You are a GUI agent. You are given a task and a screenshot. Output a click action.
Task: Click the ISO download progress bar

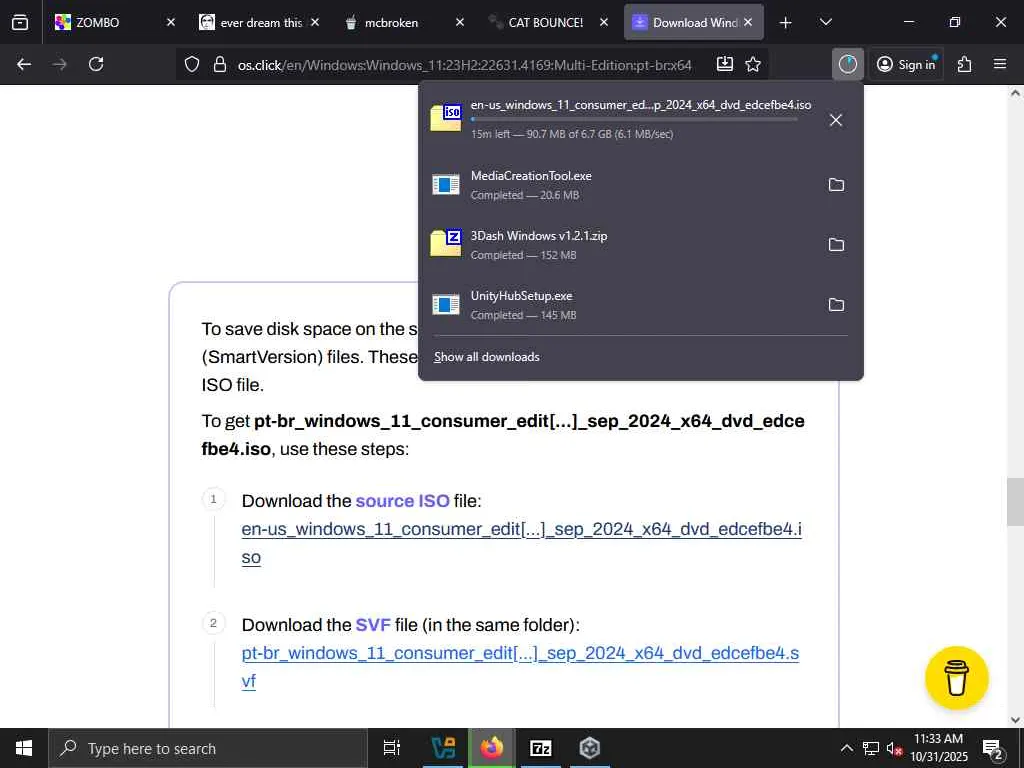pos(633,120)
